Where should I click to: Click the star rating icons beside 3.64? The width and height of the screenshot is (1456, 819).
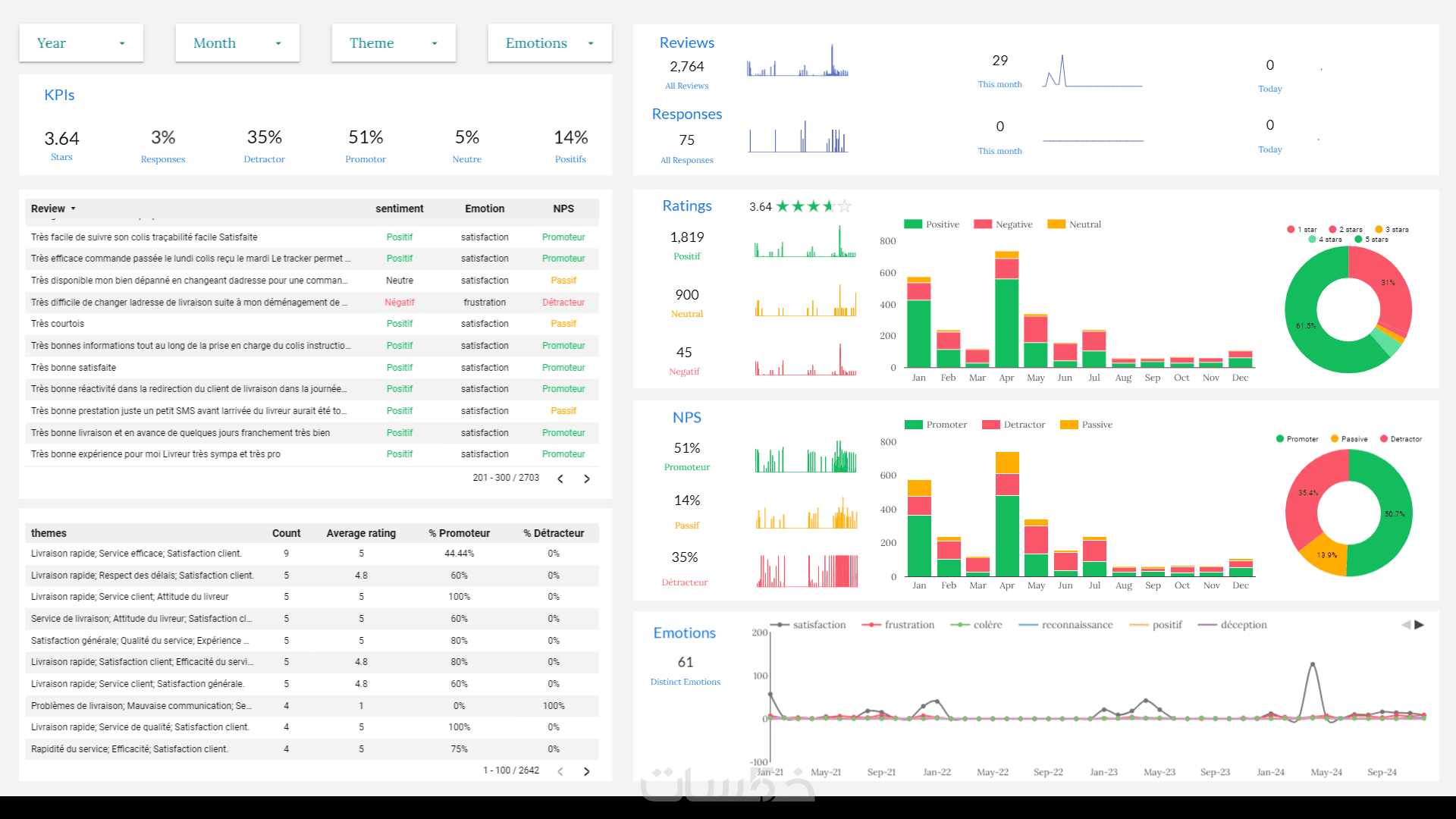(x=813, y=206)
